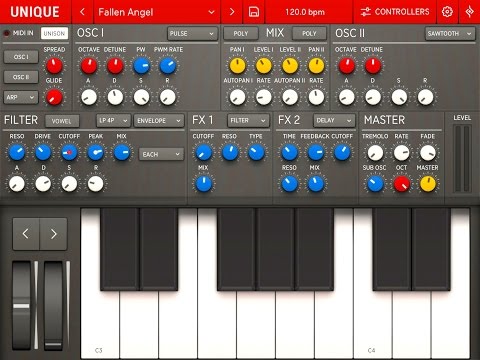Screen dimensions: 480x360
Task: Open the OSC II SAWTOOTH waveform dropdown
Action: click(450, 33)
